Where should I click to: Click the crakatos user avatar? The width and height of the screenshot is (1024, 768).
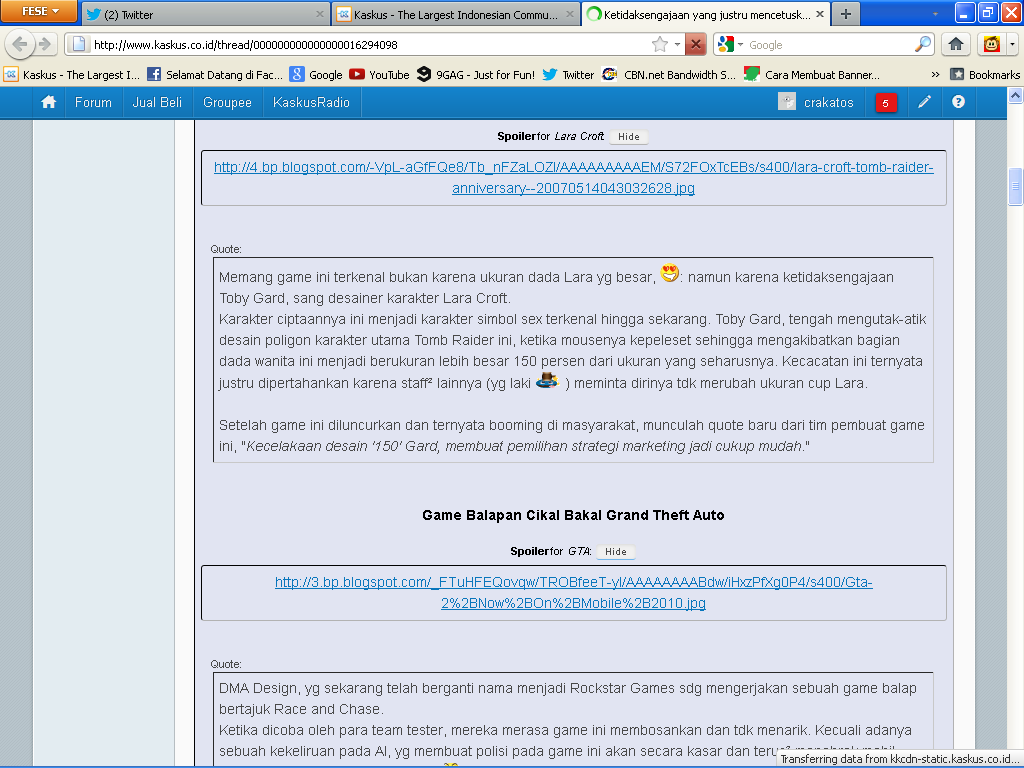(787, 101)
